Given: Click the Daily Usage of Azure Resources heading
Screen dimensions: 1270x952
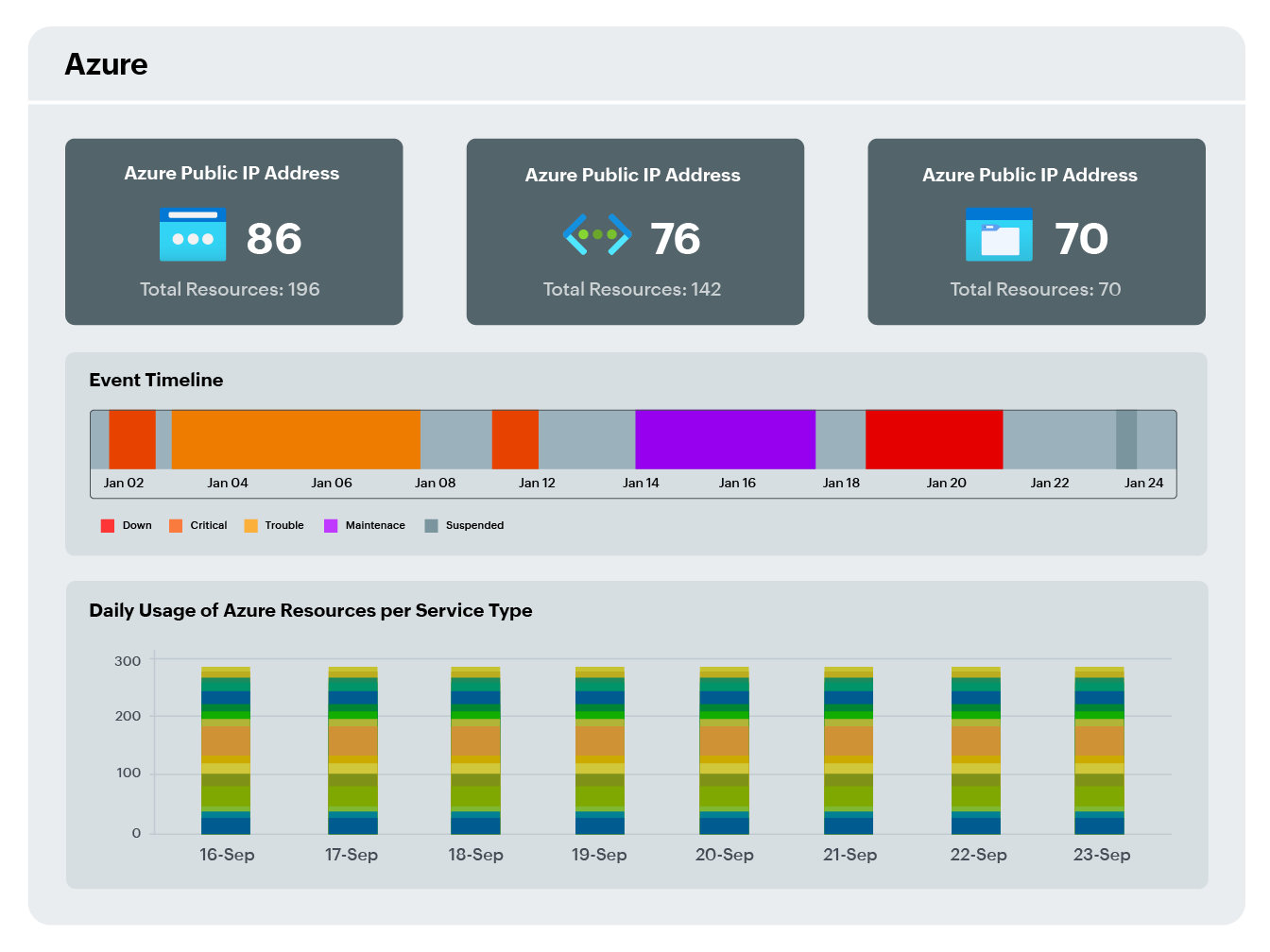Looking at the screenshot, I should pos(311,611).
